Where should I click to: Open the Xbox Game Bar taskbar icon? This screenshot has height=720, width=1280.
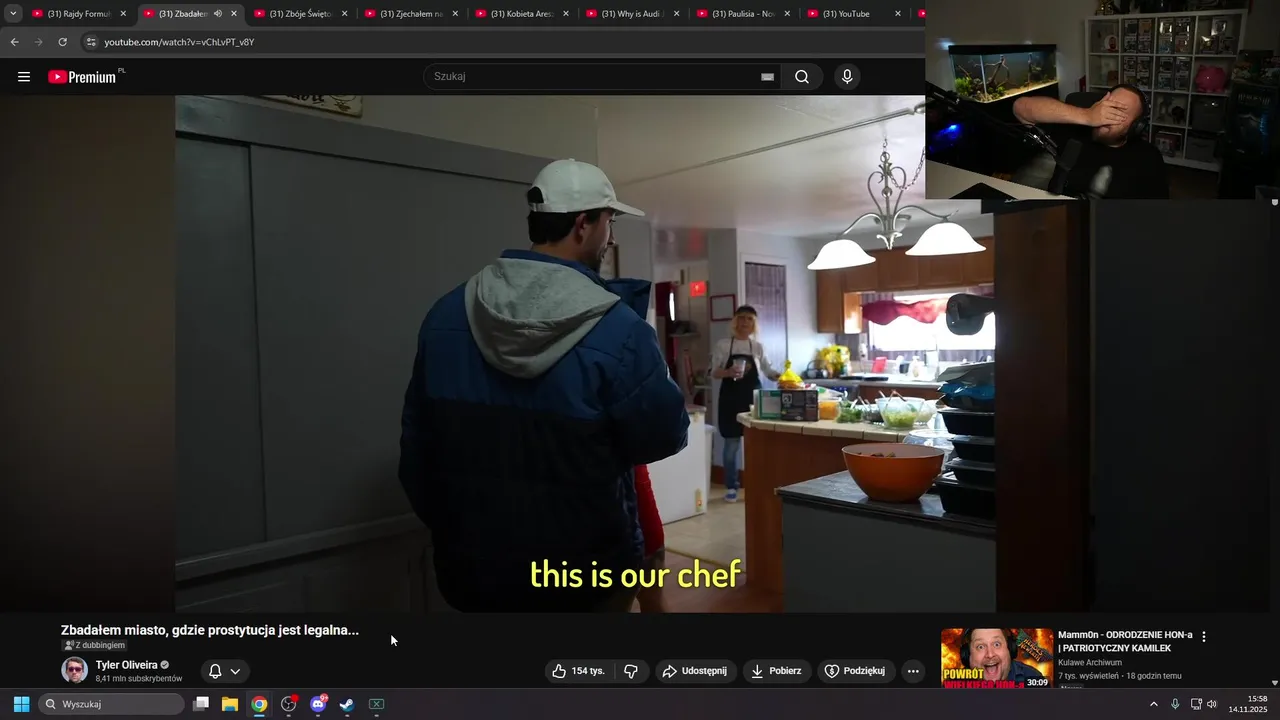pos(377,704)
